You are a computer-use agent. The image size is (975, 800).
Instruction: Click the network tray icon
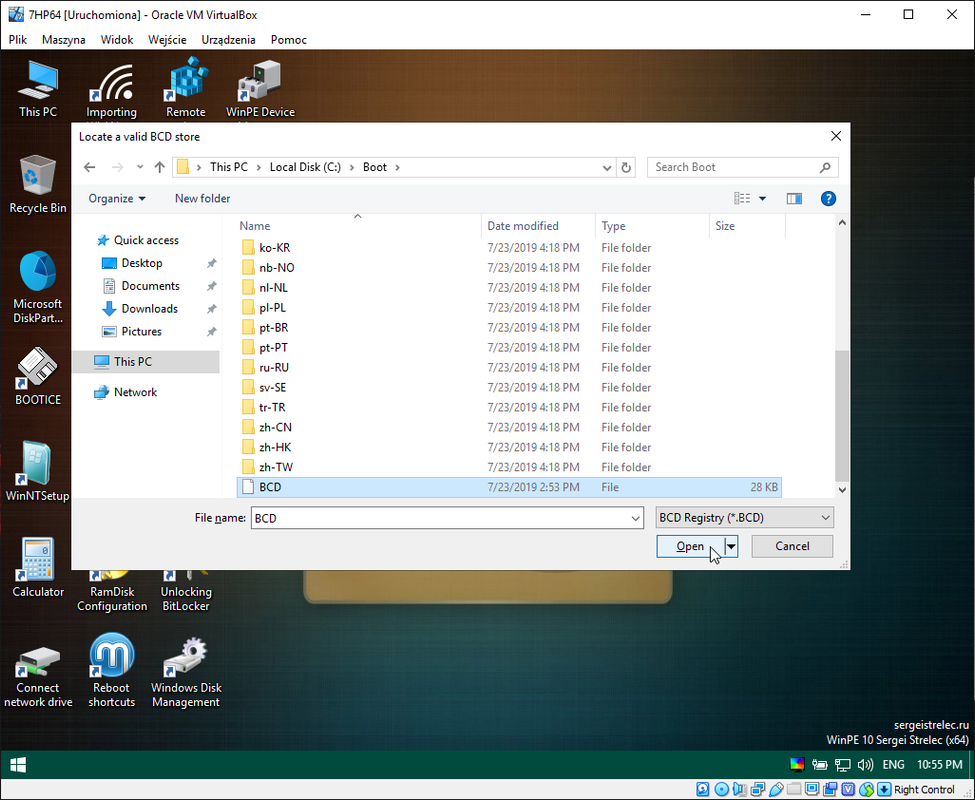pos(843,765)
